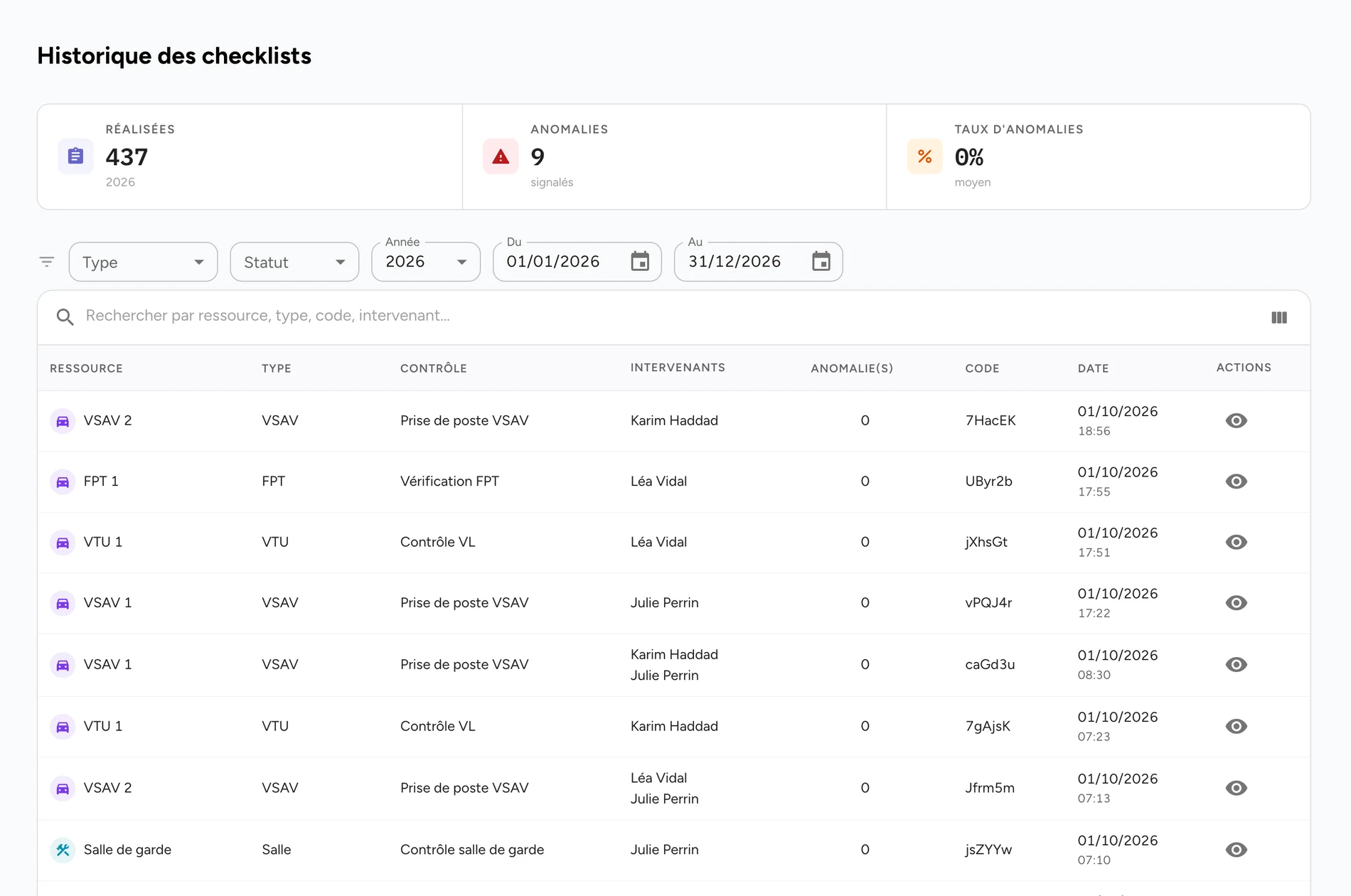View checklist with code jsZYYw

point(1237,850)
